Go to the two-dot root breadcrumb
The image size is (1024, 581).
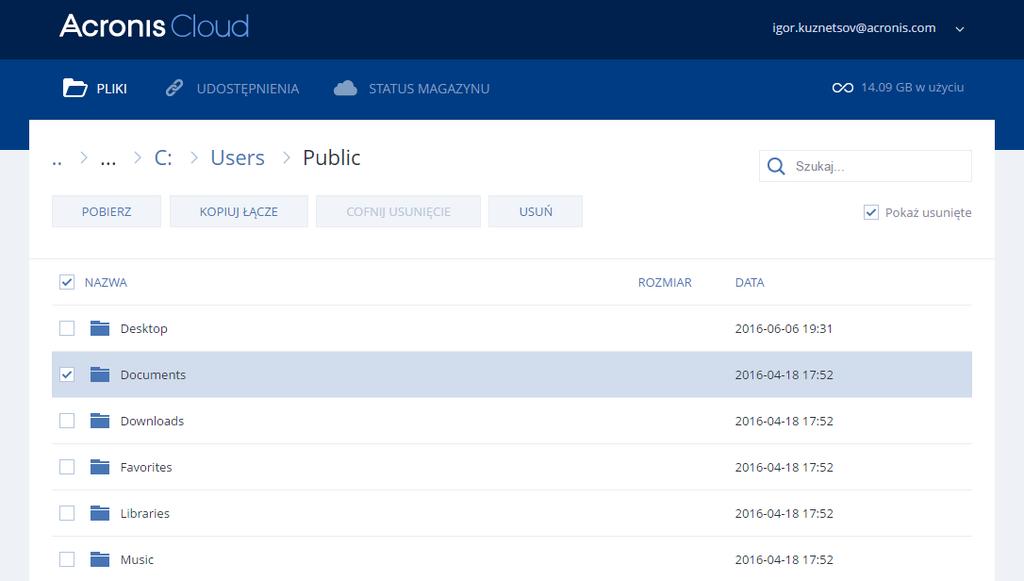click(57, 161)
